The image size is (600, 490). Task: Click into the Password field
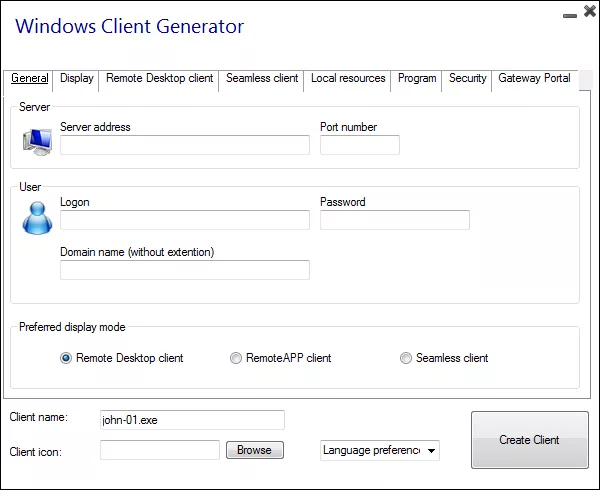(x=395, y=220)
